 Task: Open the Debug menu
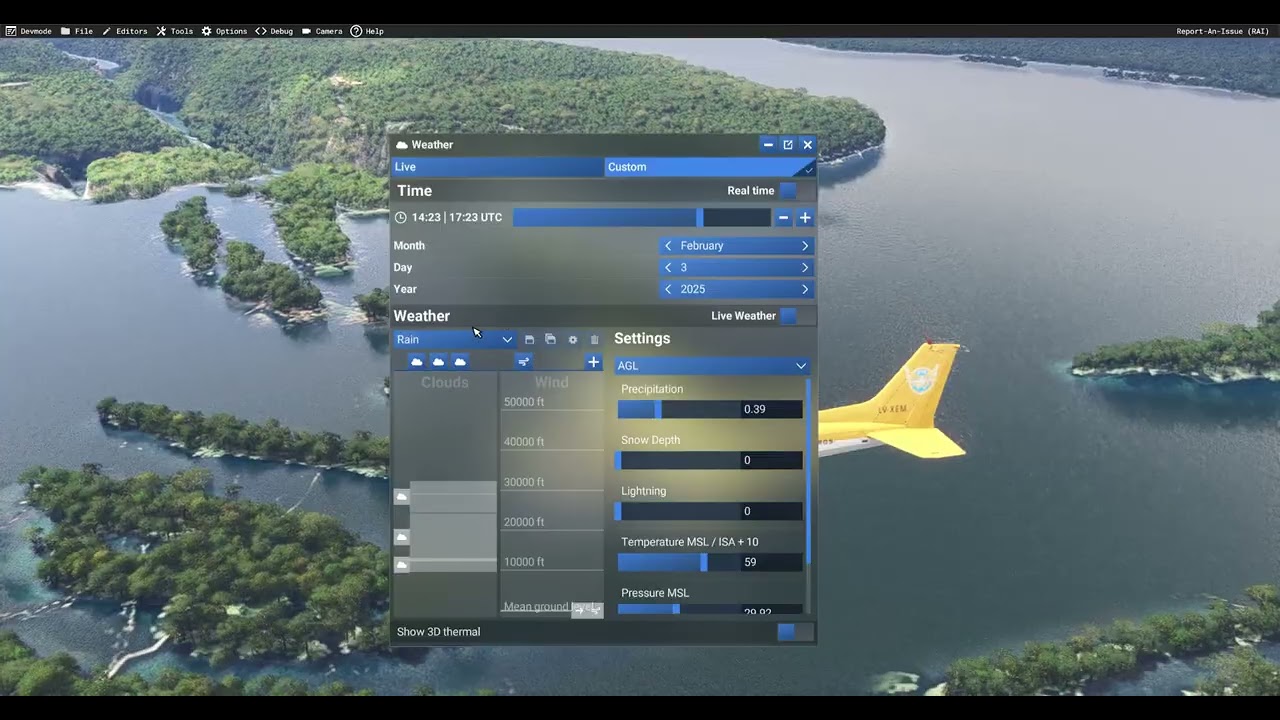click(x=274, y=31)
